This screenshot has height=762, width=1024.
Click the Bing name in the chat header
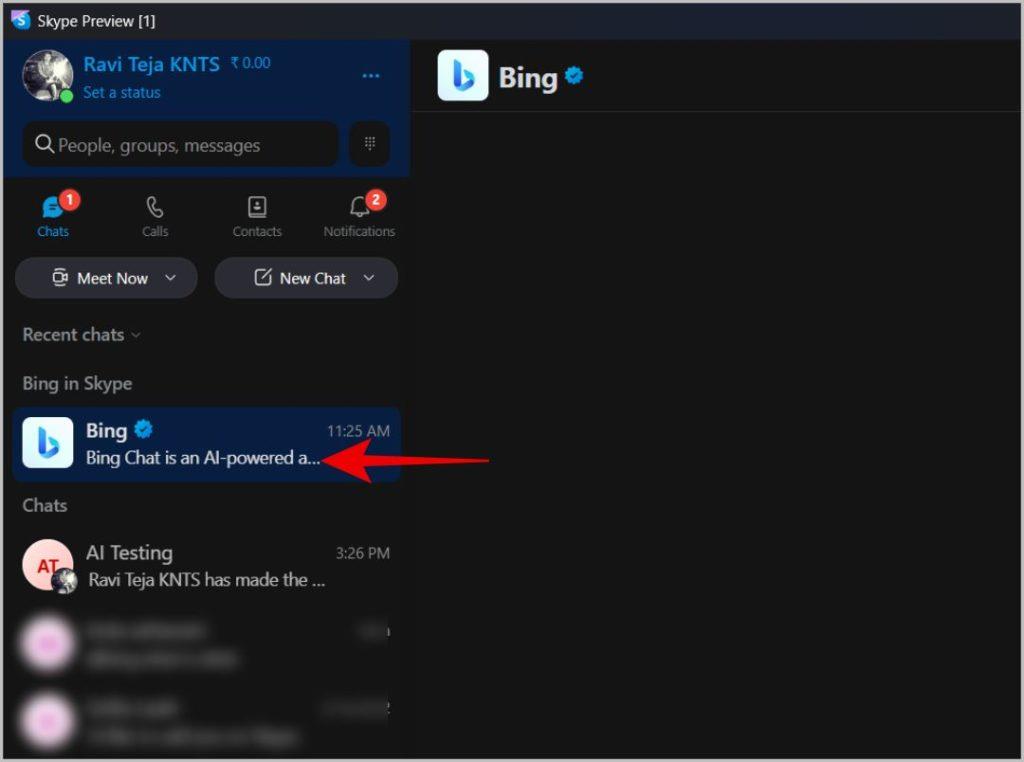528,78
